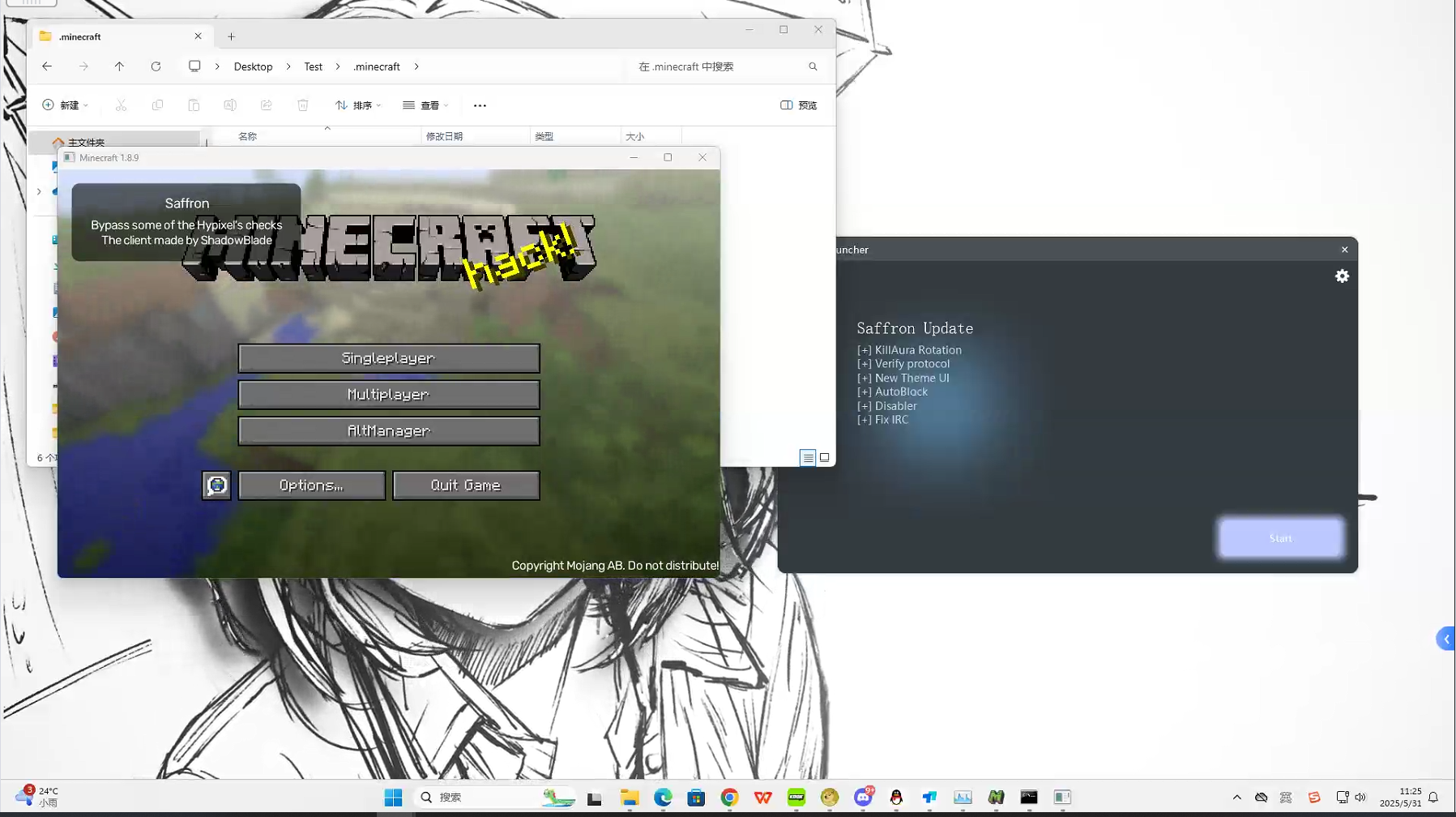
Task: Open notification center bell icon
Action: click(x=1433, y=798)
